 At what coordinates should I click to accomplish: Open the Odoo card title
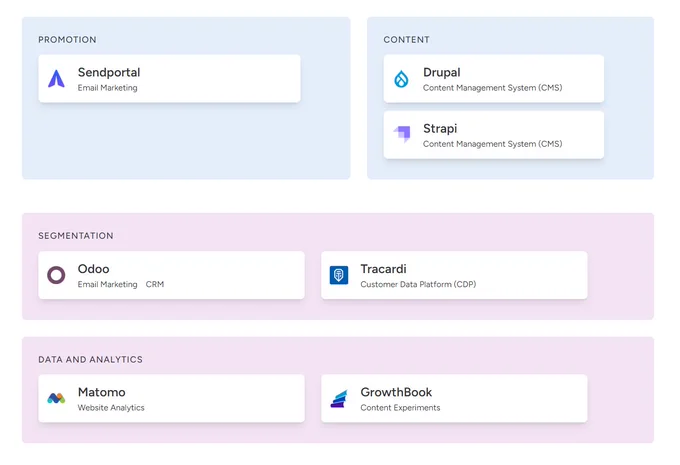click(93, 269)
